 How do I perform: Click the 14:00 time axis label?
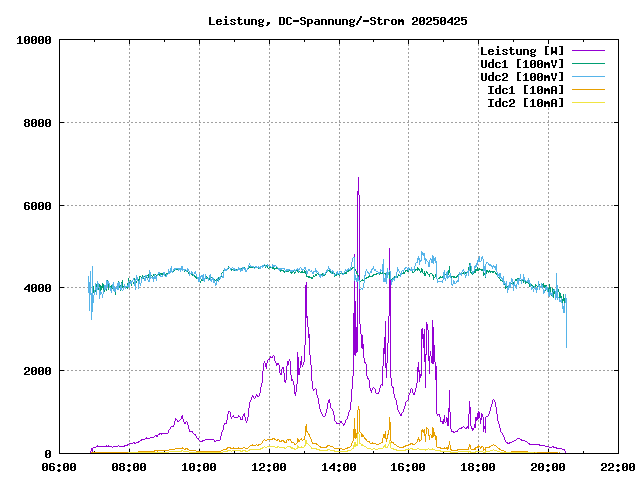pyautogui.click(x=338, y=467)
